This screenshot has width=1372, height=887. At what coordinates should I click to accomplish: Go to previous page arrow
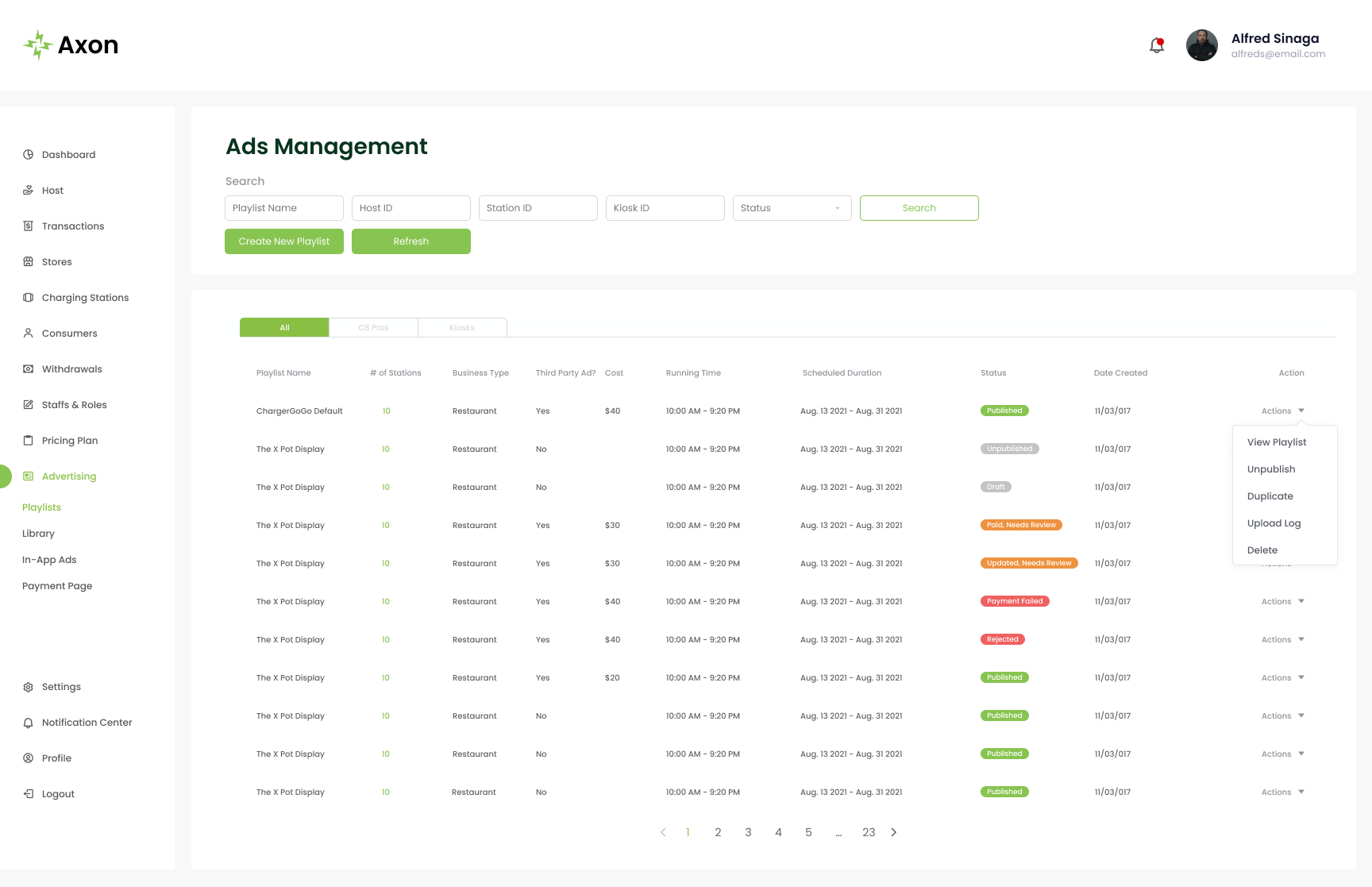pos(663,832)
